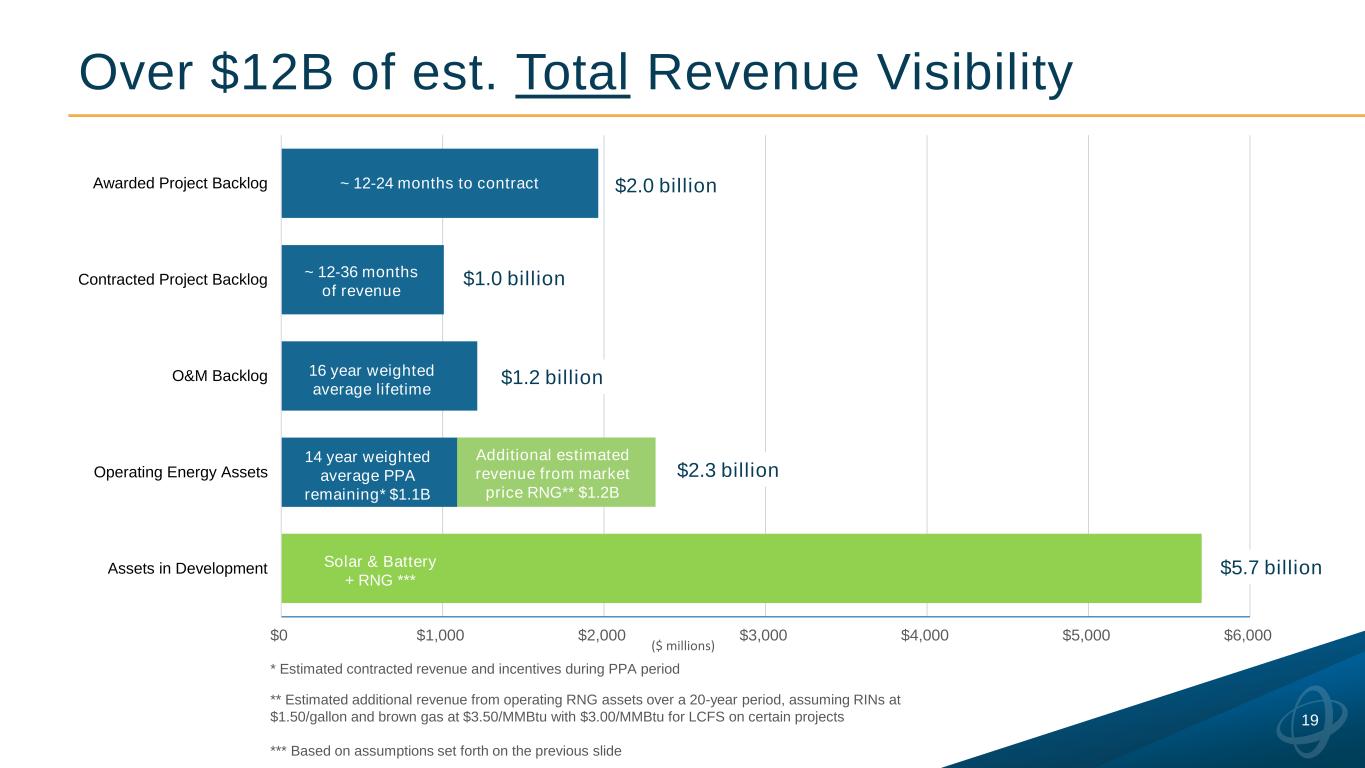Select the Awarded Project Backlog bar
The height and width of the screenshot is (768, 1365).
(x=439, y=183)
